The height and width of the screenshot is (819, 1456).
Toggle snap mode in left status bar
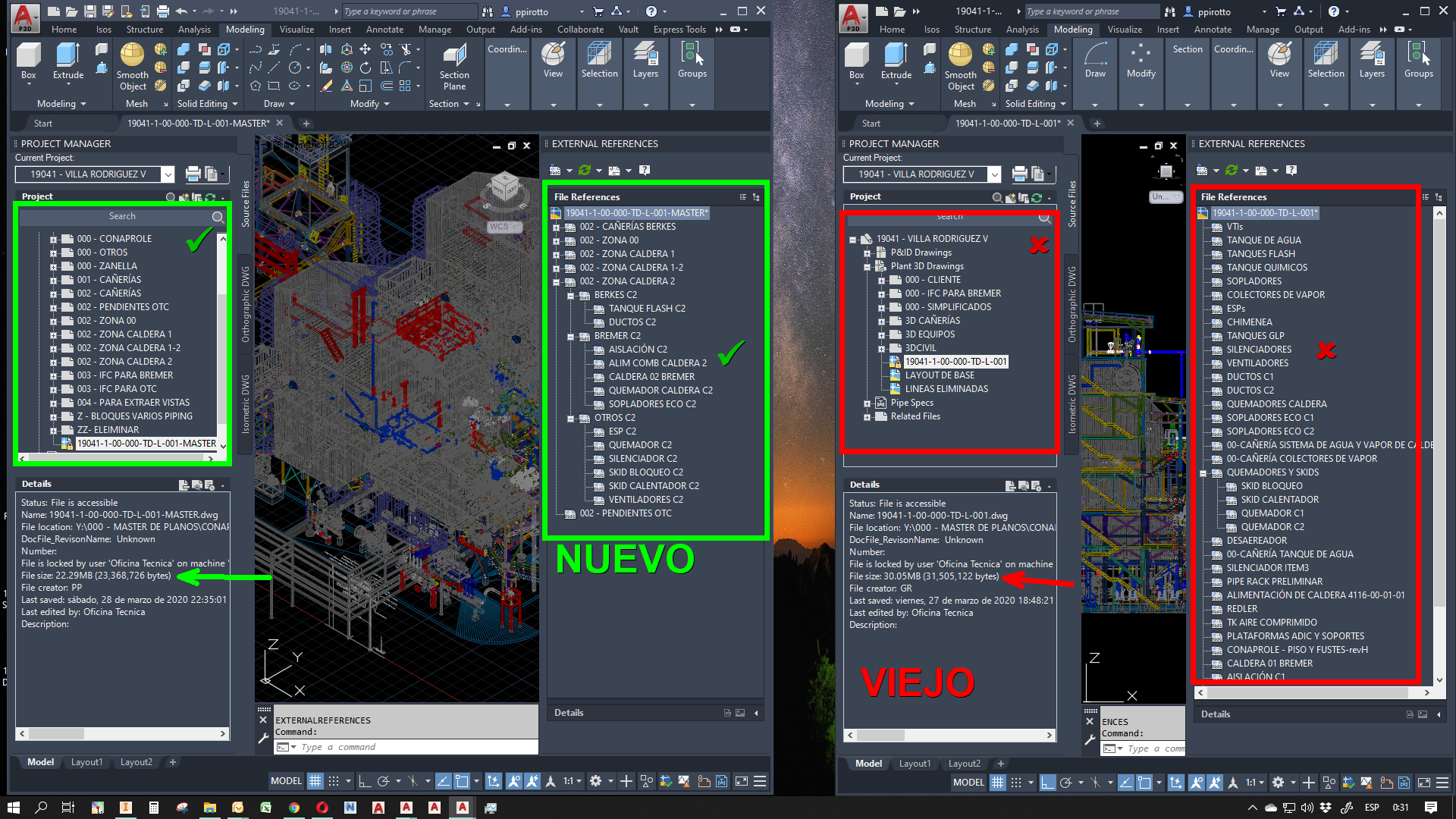(x=333, y=781)
